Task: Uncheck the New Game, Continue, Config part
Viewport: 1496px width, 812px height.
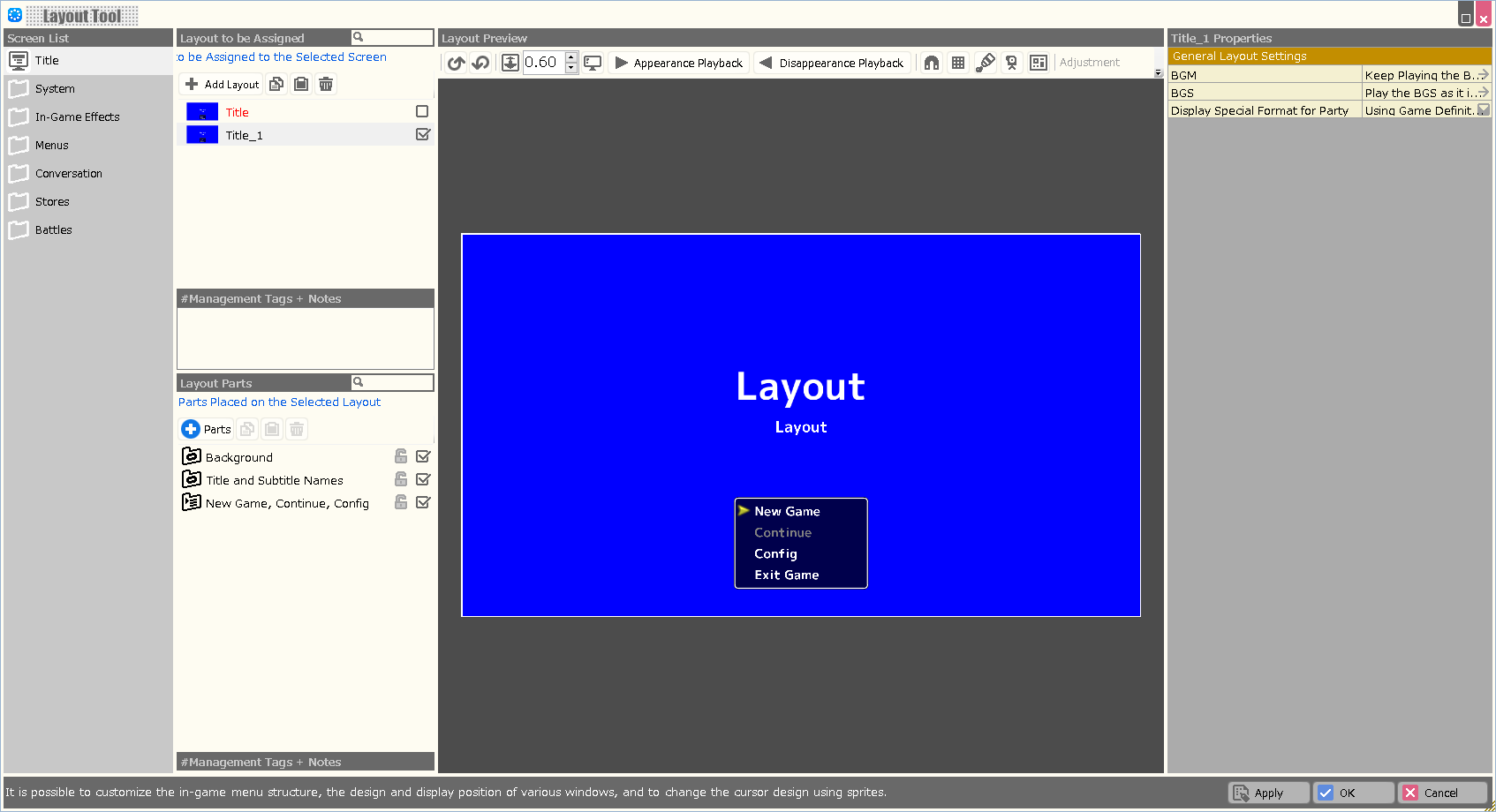Action: click(423, 502)
